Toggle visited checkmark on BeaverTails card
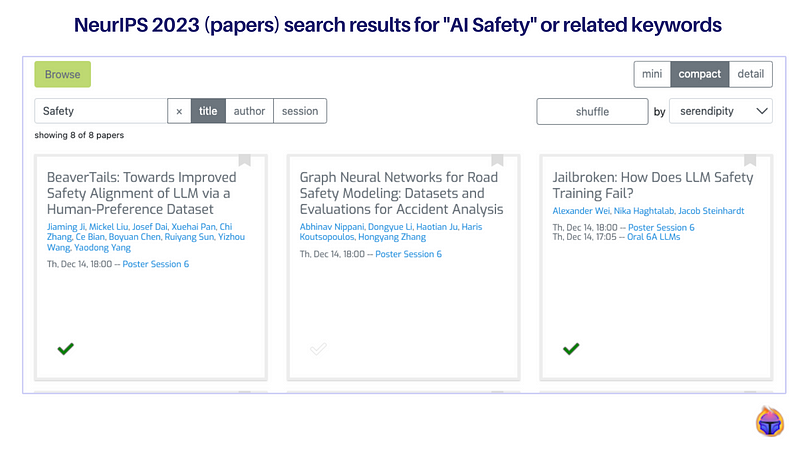The image size is (800, 450). coord(66,349)
